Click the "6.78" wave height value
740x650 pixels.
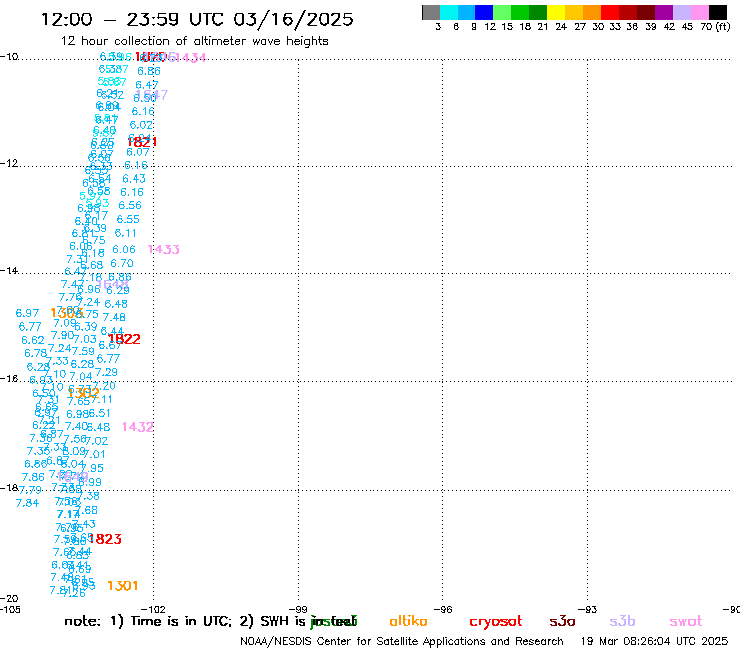pyautogui.click(x=36, y=354)
